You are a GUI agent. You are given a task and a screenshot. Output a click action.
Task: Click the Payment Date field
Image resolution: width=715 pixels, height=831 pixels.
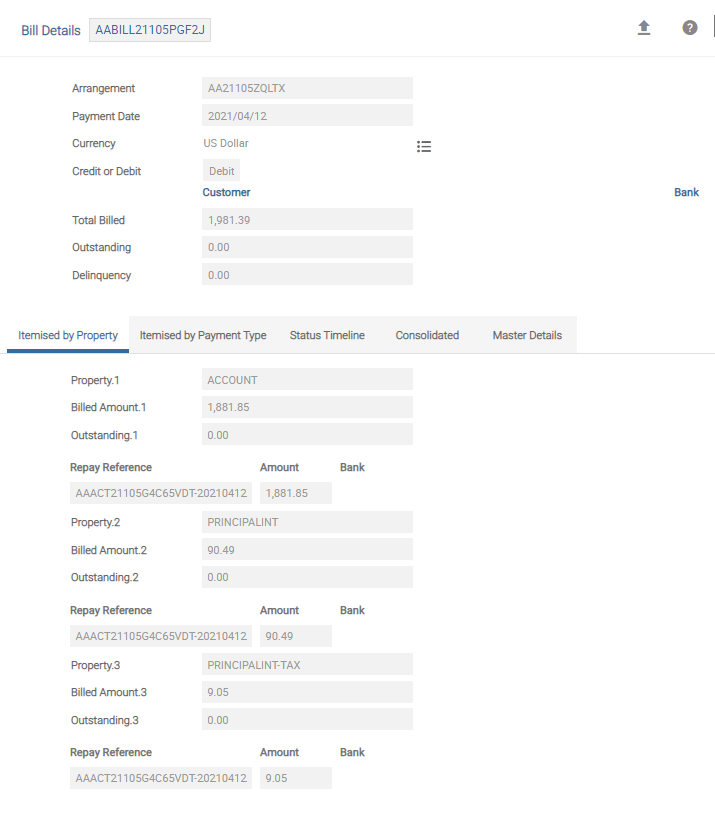[307, 116]
